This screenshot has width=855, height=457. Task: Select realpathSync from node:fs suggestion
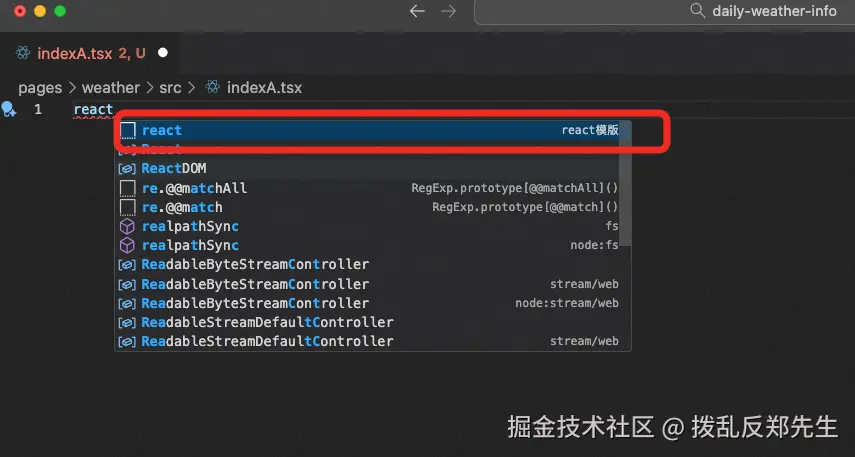coord(373,245)
